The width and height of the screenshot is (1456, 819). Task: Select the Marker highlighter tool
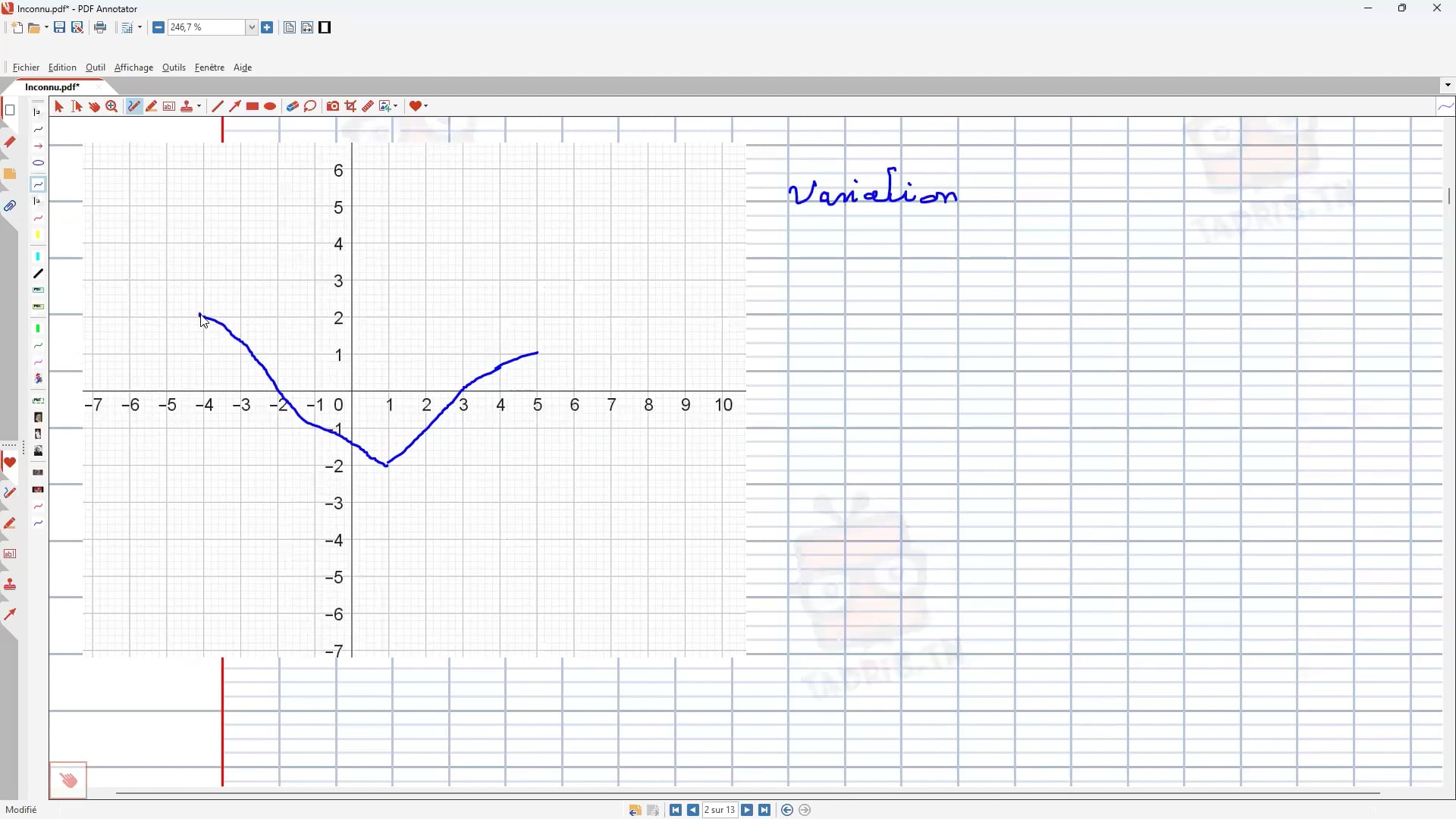coord(152,106)
